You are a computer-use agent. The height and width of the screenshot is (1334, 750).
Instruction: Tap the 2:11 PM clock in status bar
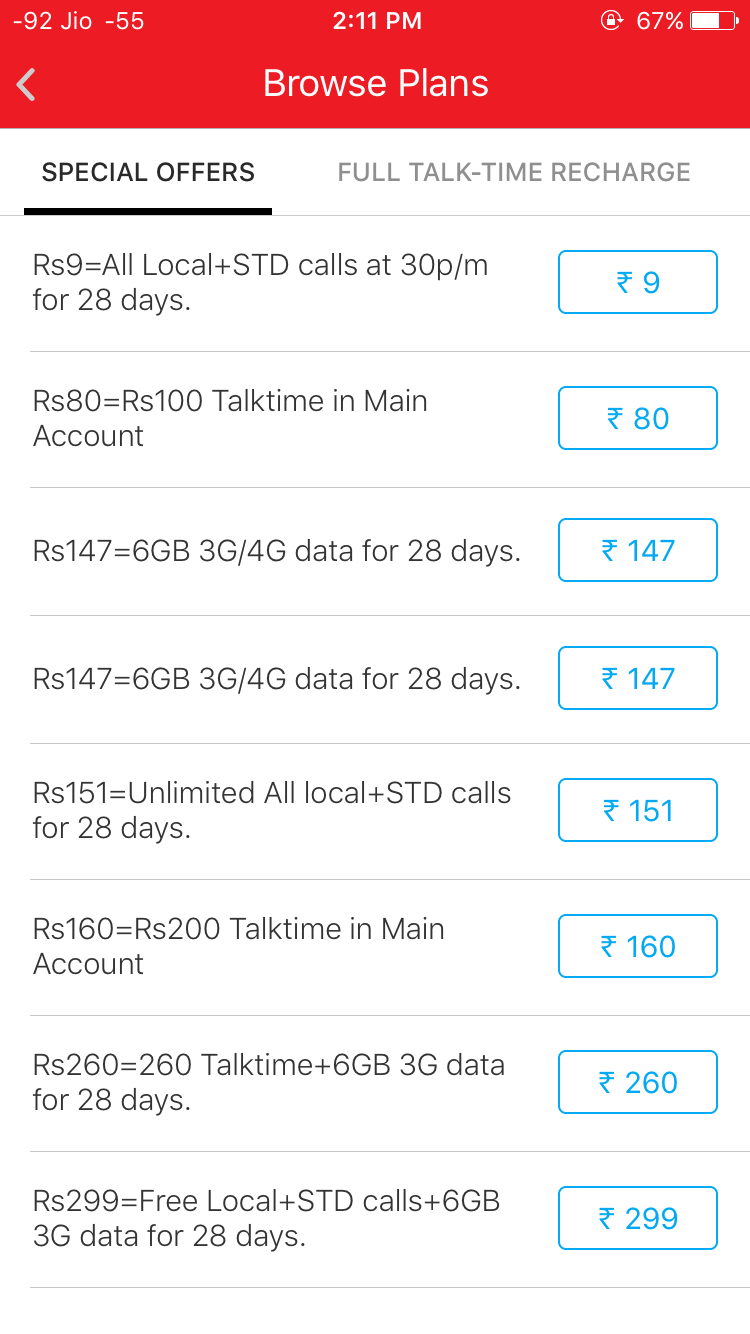[375, 21]
